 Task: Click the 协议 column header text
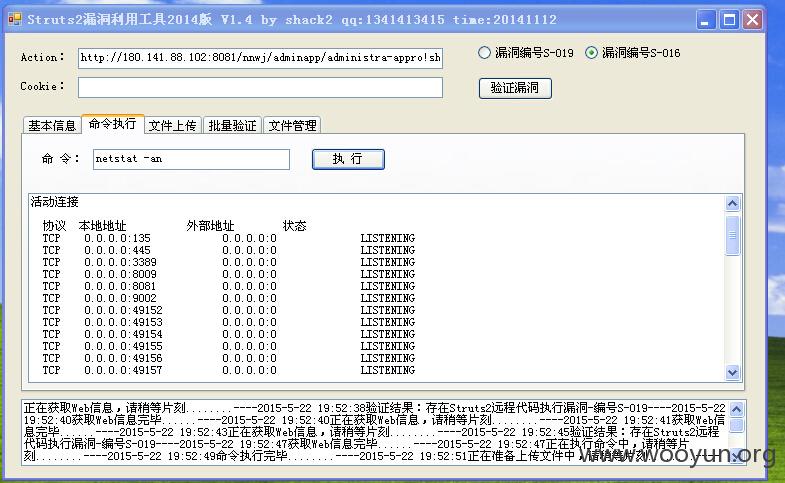54,226
